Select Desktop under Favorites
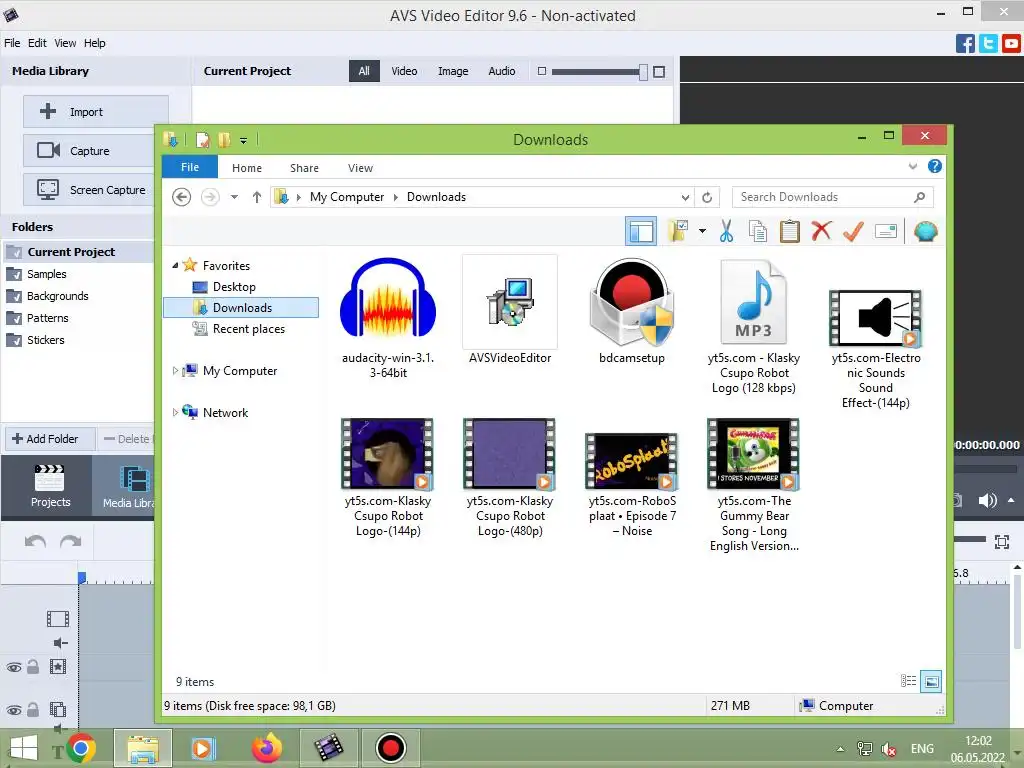The image size is (1024, 768). pos(234,287)
